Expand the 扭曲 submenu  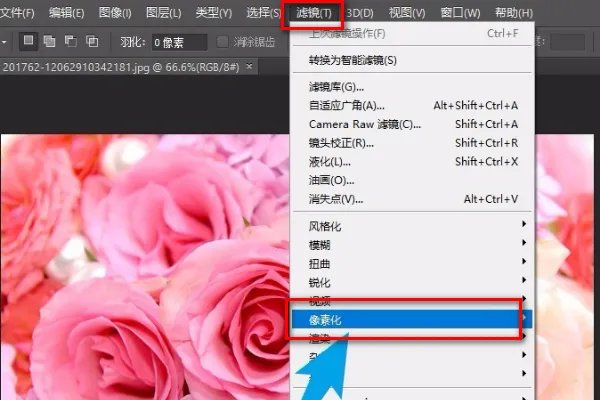click(x=412, y=263)
